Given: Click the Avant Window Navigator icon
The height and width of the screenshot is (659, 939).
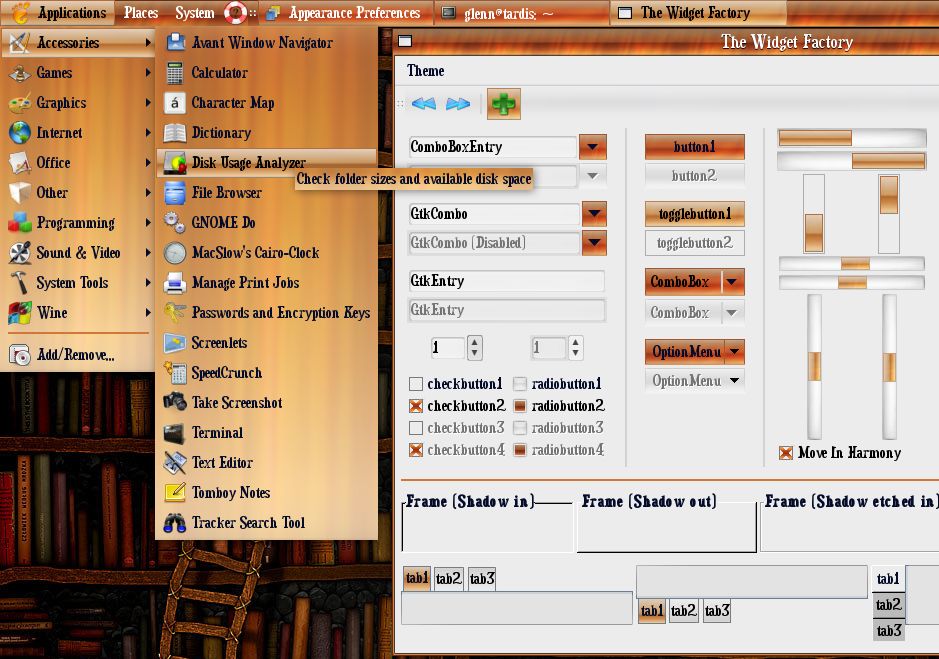Looking at the screenshot, I should pos(175,42).
